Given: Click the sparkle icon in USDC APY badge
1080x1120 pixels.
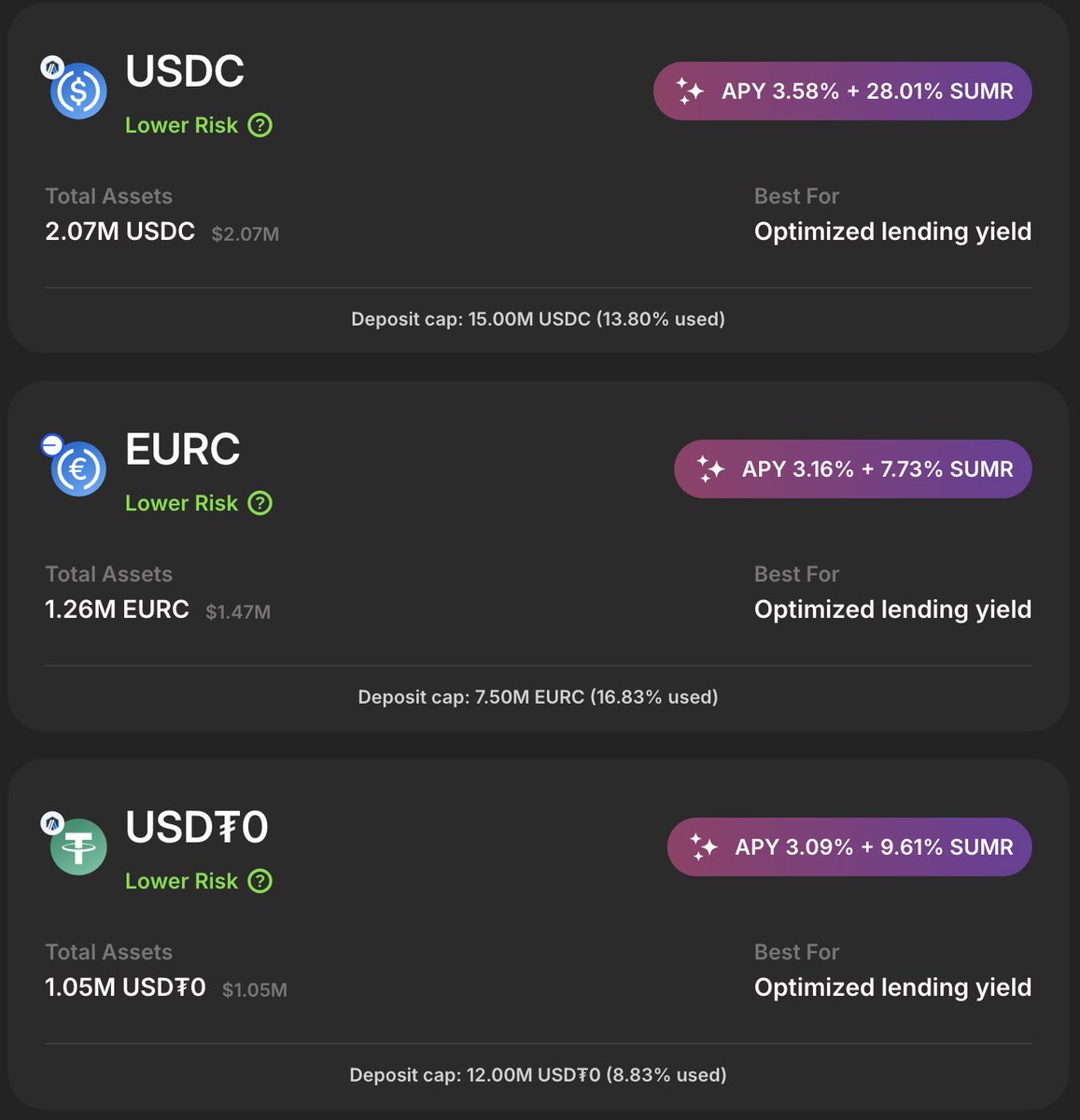Looking at the screenshot, I should pos(690,91).
